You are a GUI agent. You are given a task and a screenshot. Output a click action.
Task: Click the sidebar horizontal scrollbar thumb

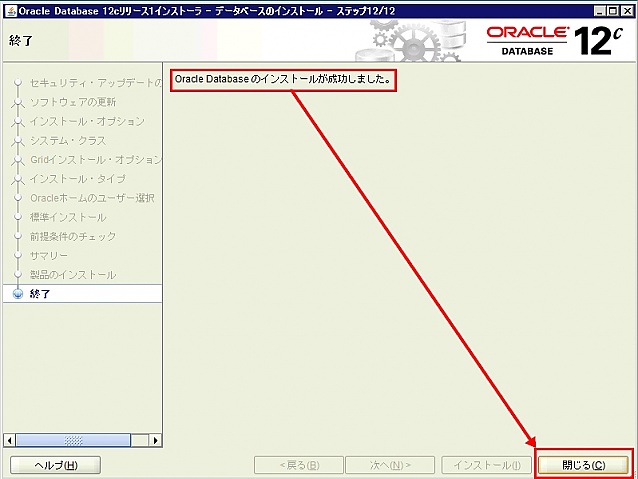[x=73, y=440]
